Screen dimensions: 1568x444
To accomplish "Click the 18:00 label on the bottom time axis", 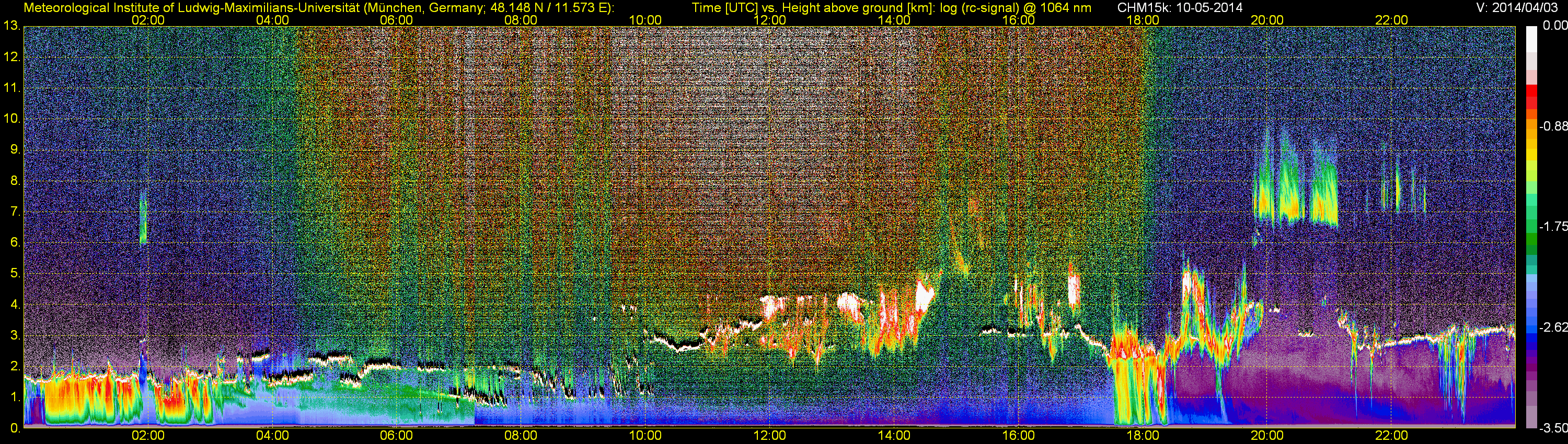I will (x=1143, y=436).
